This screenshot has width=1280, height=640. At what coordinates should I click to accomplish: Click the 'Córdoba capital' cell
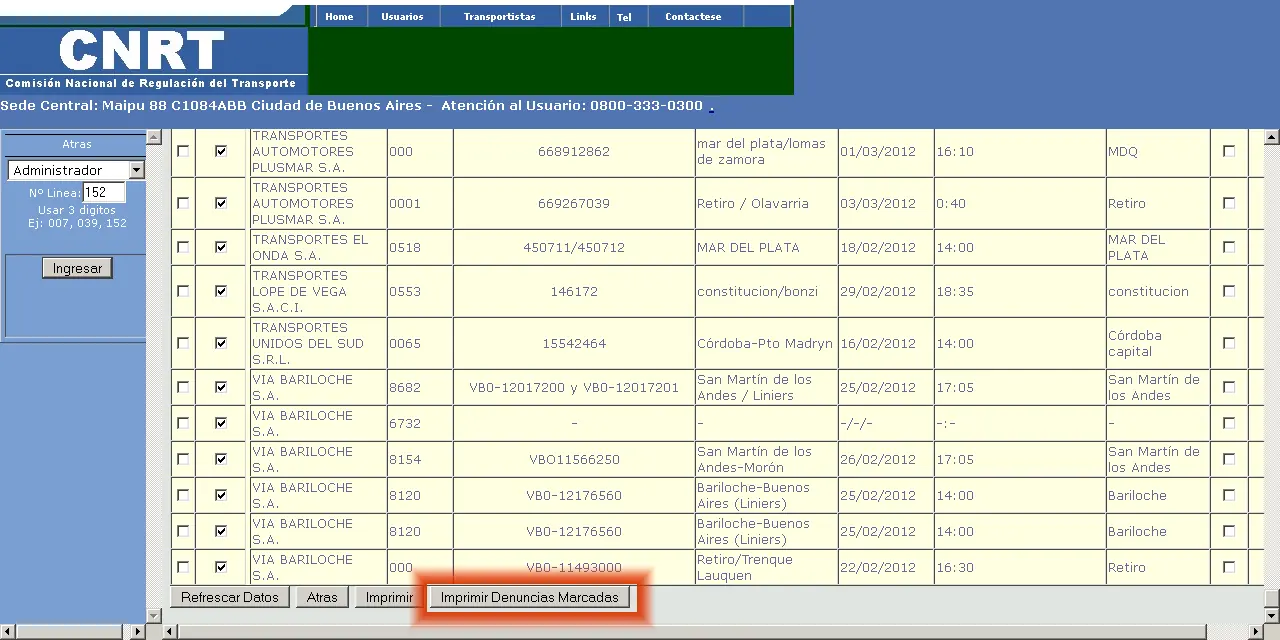(1158, 343)
